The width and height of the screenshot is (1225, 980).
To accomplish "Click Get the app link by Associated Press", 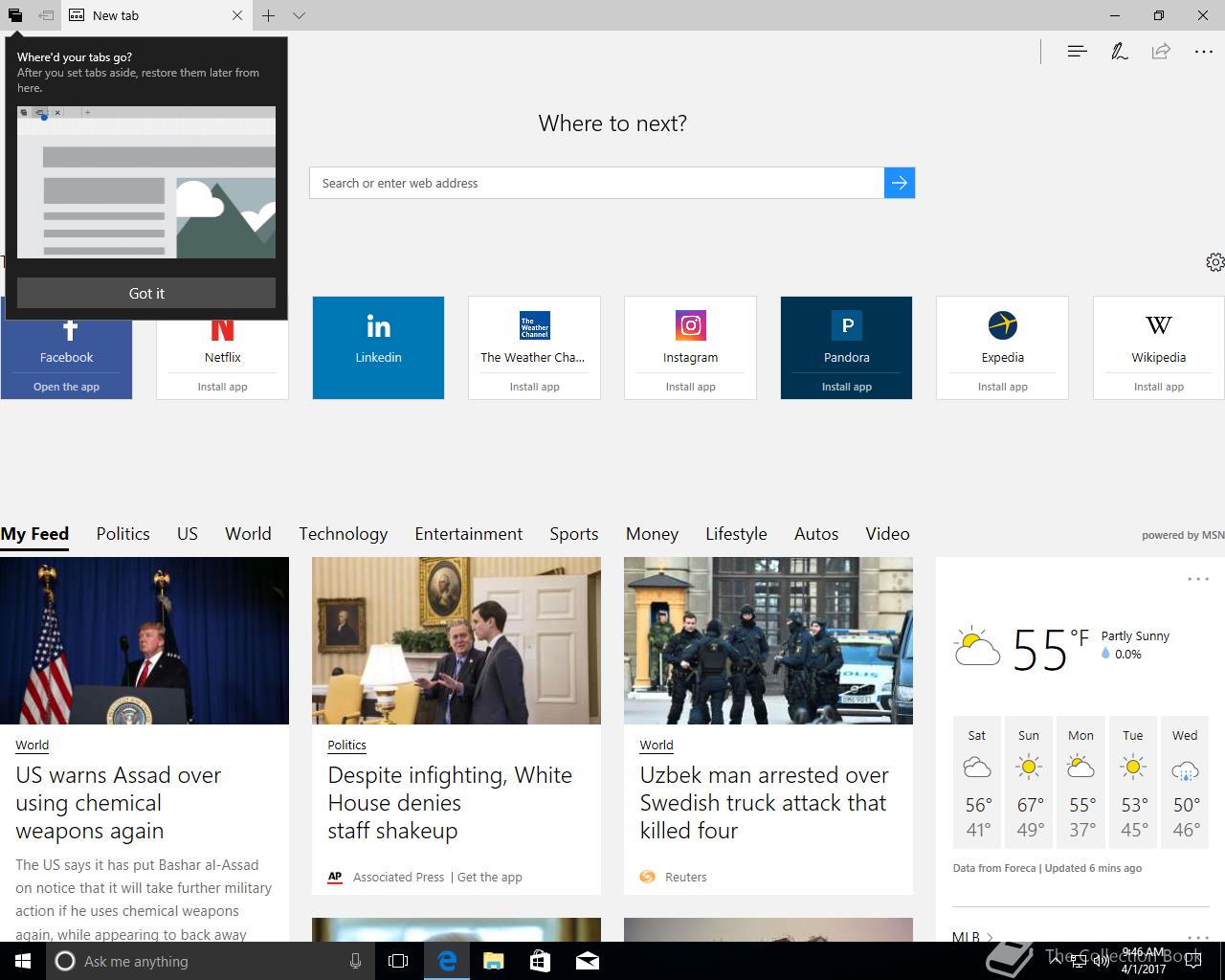I will 489,877.
